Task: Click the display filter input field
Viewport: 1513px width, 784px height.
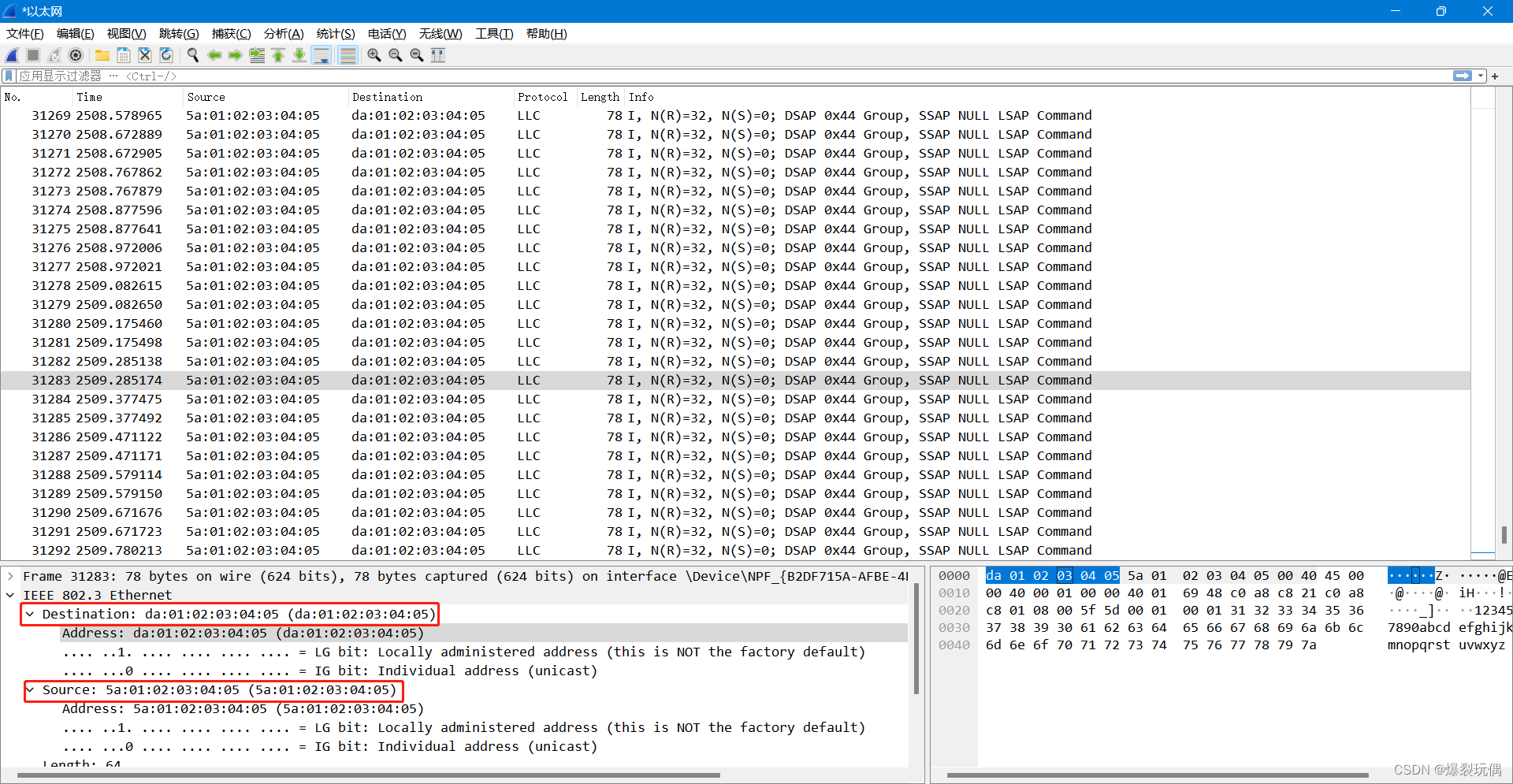Action: click(x=733, y=76)
